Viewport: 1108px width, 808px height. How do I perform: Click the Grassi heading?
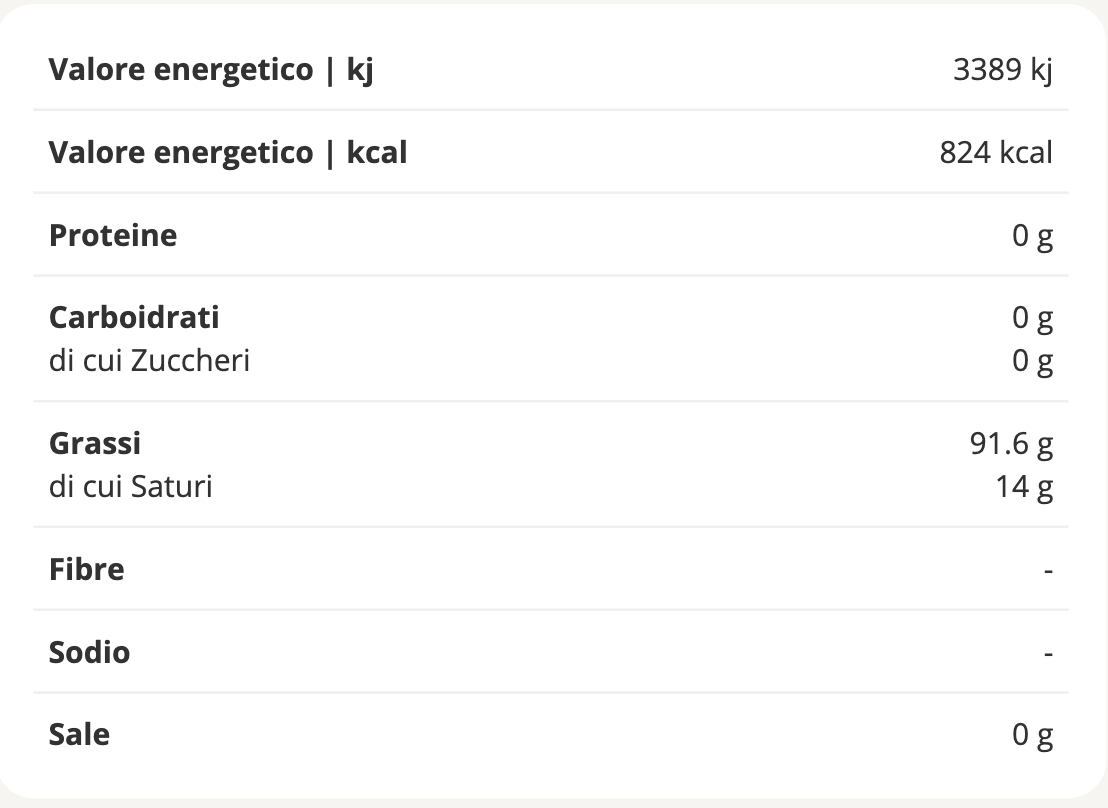[95, 443]
